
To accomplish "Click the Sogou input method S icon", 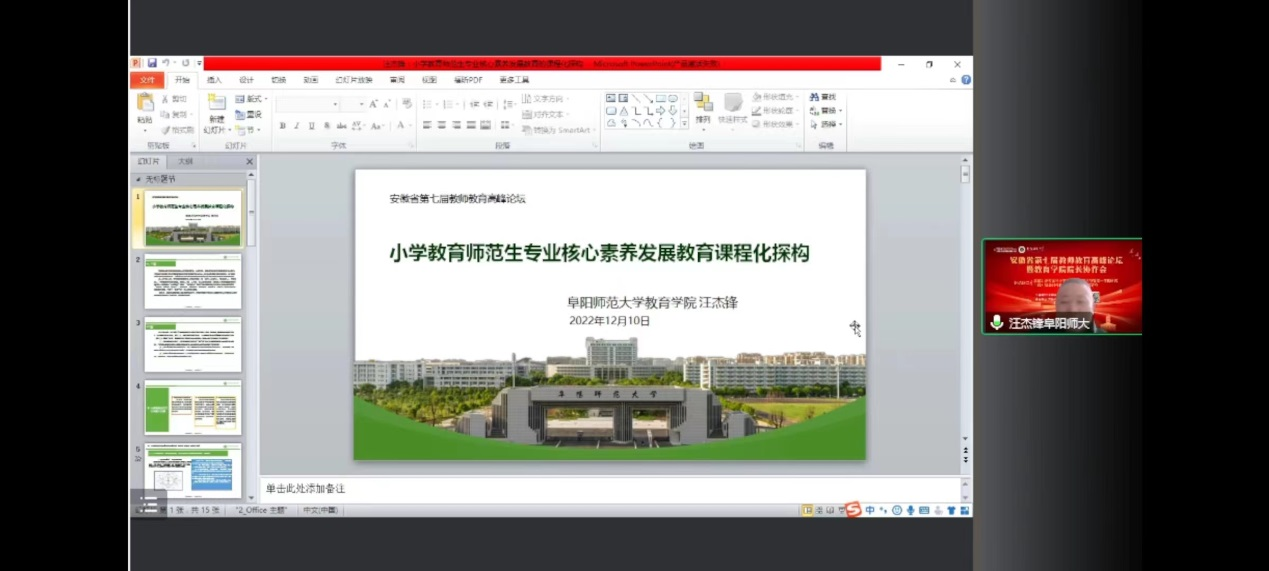I will (x=853, y=510).
